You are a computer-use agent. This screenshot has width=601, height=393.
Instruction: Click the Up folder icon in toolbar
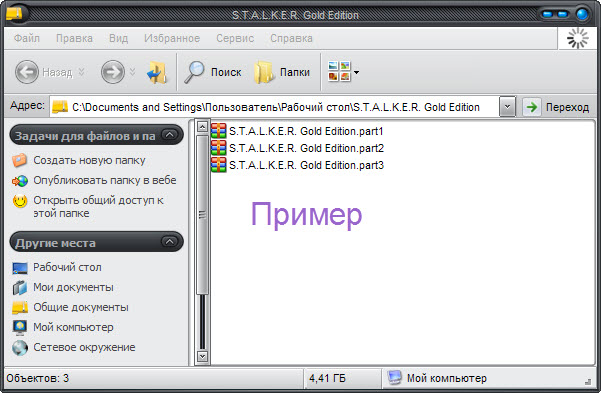(x=157, y=72)
